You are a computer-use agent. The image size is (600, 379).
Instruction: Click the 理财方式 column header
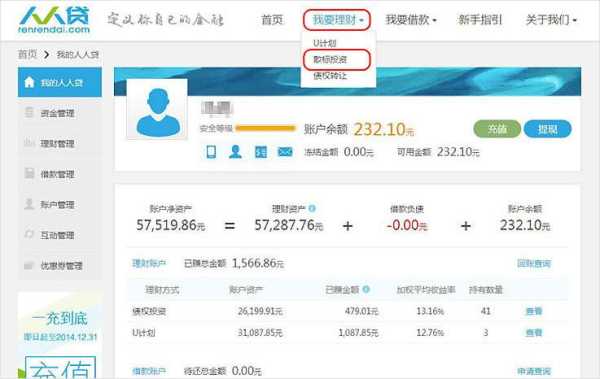pyautogui.click(x=162, y=290)
